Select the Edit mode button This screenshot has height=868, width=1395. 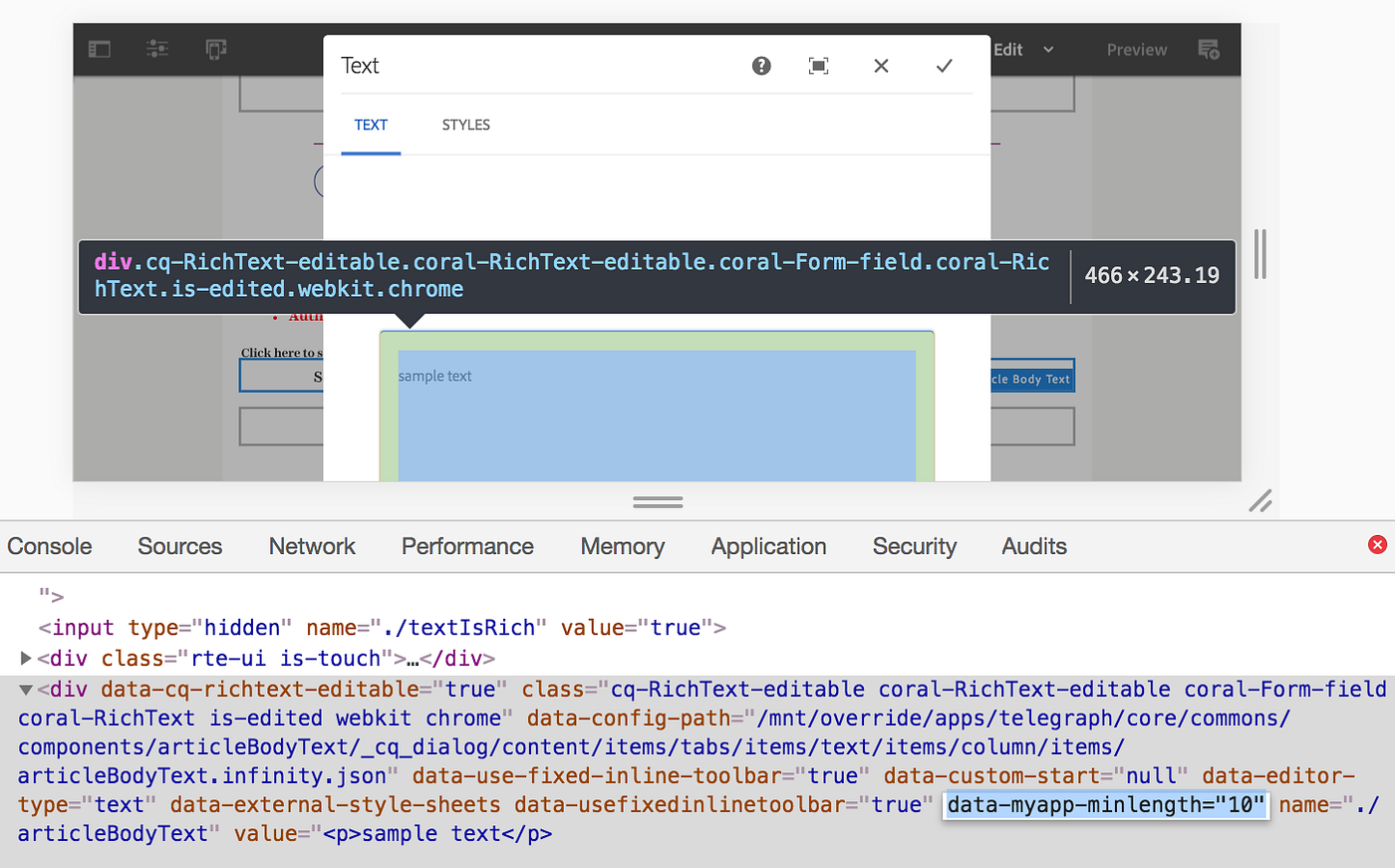(x=1008, y=50)
